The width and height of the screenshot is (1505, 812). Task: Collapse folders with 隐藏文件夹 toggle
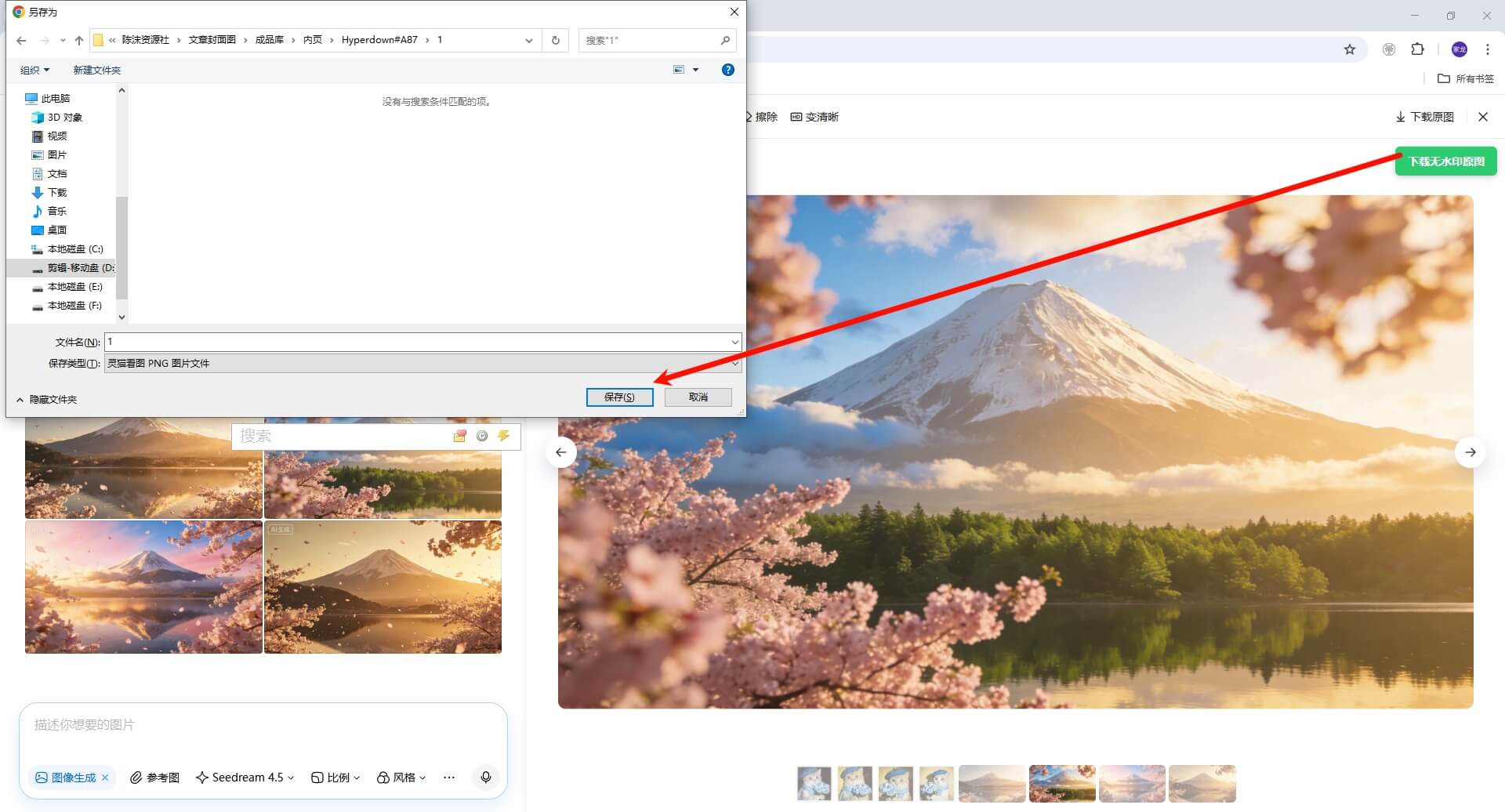[46, 400]
